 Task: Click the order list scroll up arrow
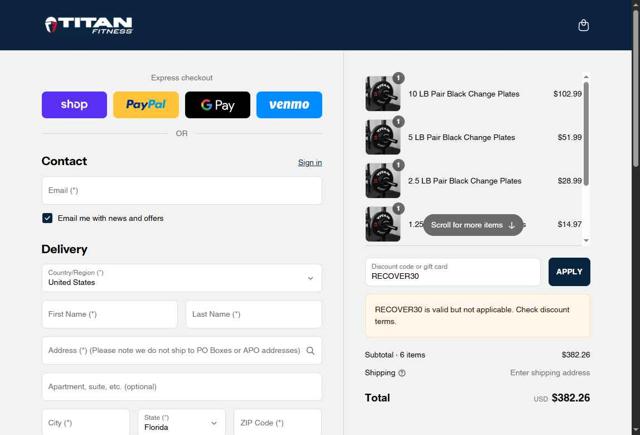coord(586,77)
